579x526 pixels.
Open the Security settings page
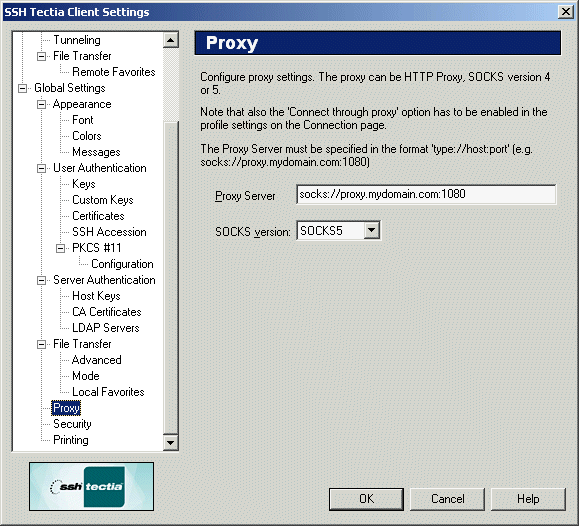tap(72, 424)
